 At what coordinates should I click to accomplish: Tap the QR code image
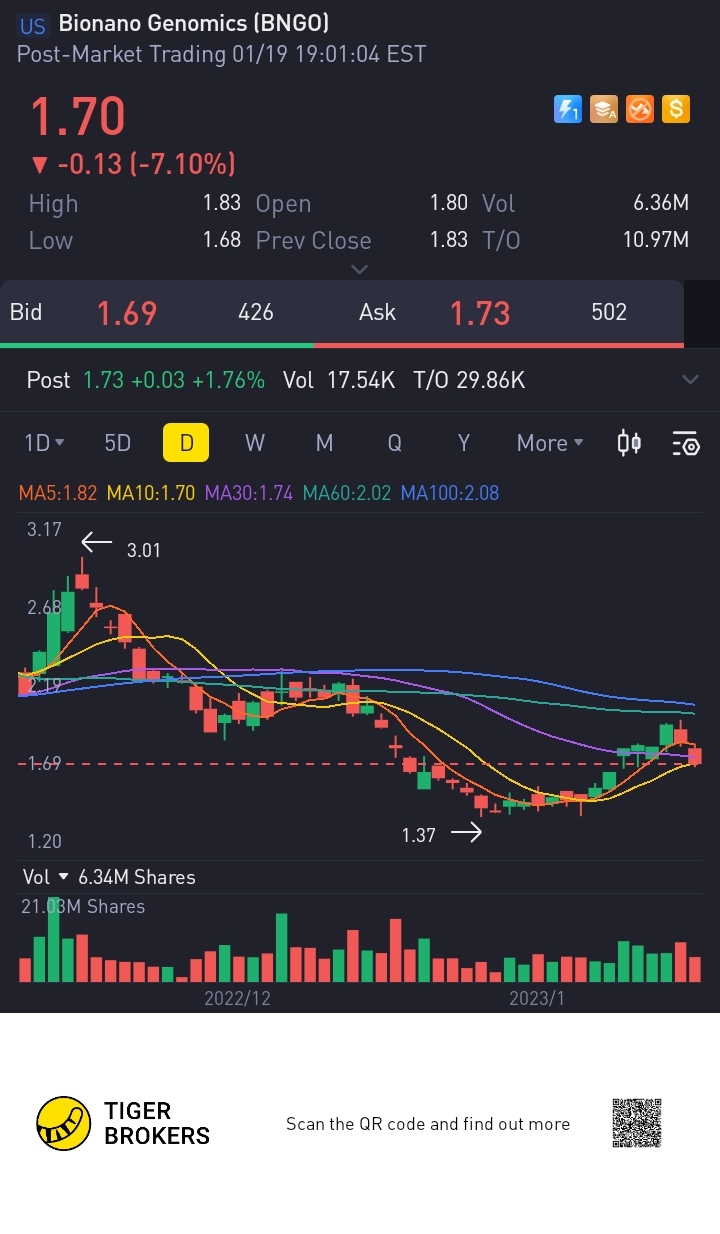pos(637,1123)
